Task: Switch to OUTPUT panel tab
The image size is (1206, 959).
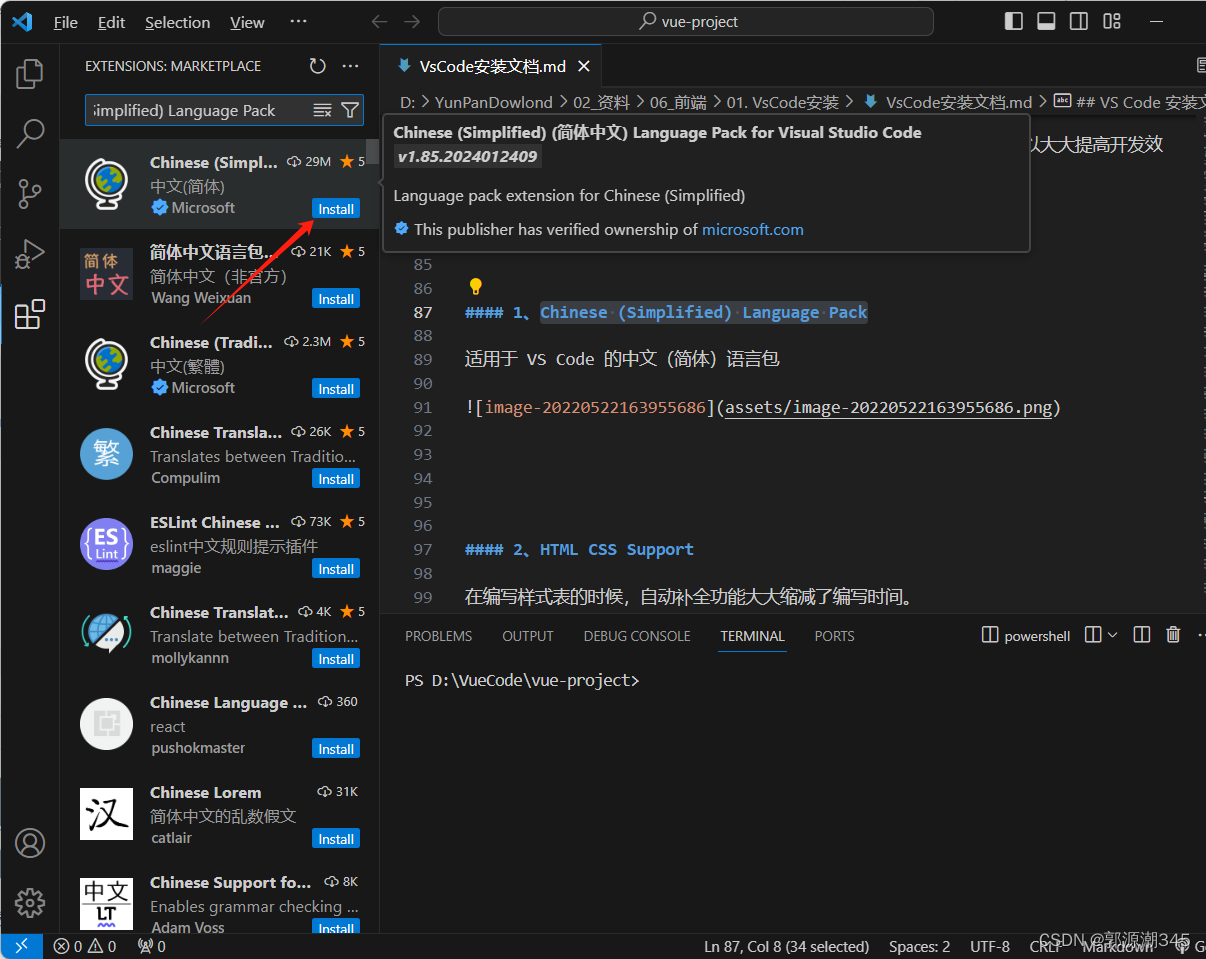Action: 528,636
